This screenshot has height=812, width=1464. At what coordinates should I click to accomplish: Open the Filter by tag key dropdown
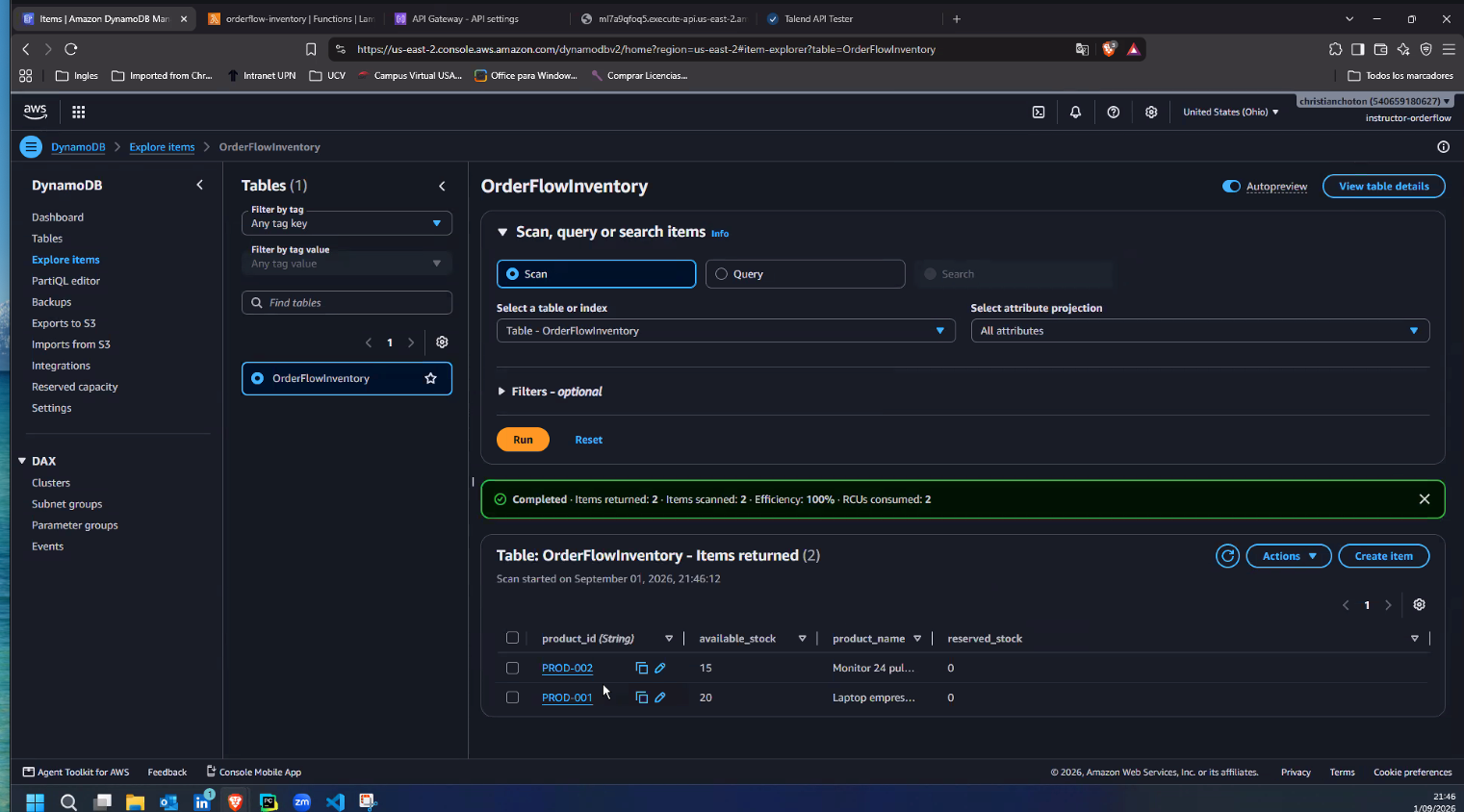(347, 223)
